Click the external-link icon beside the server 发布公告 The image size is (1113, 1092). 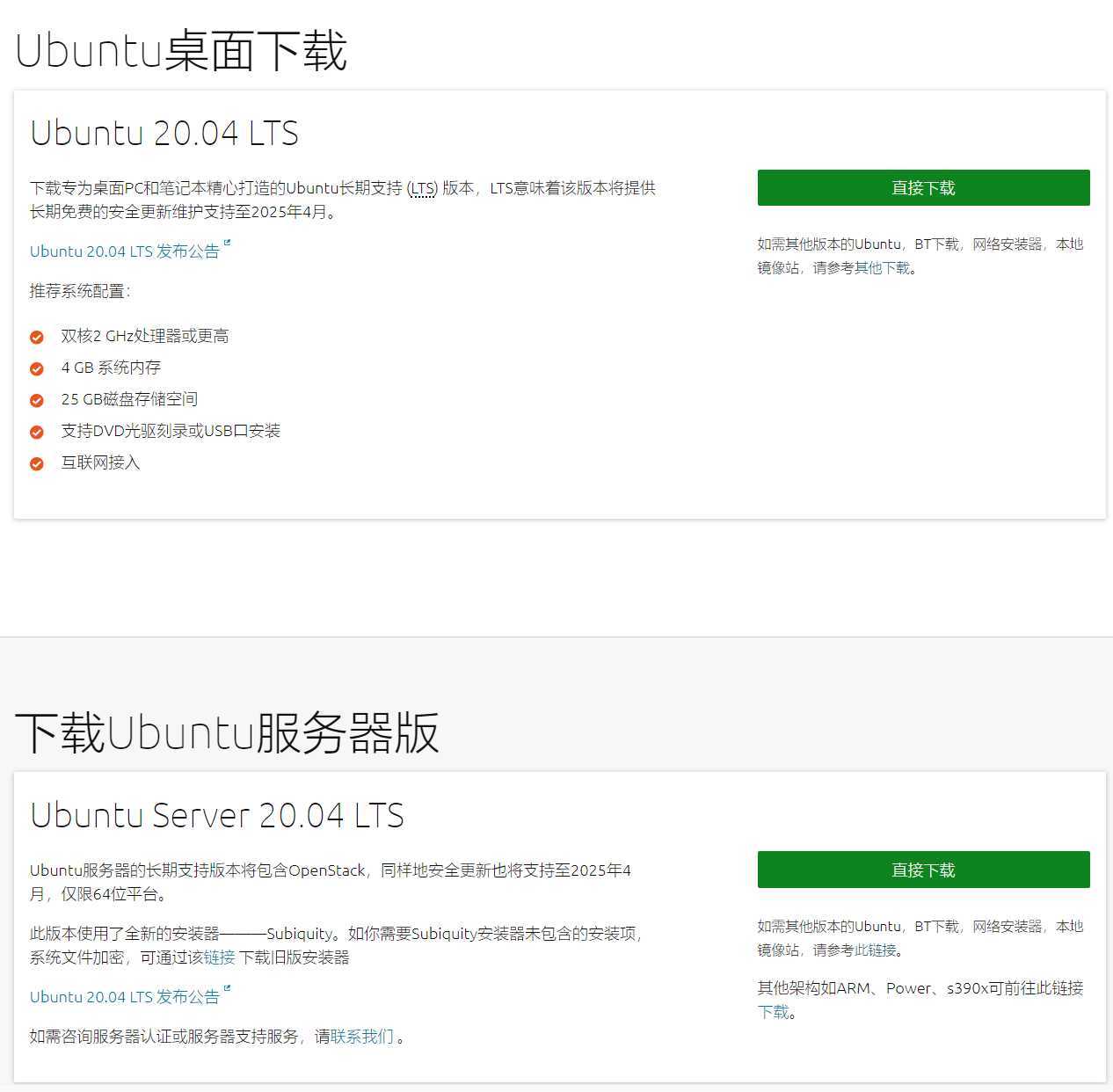(227, 988)
